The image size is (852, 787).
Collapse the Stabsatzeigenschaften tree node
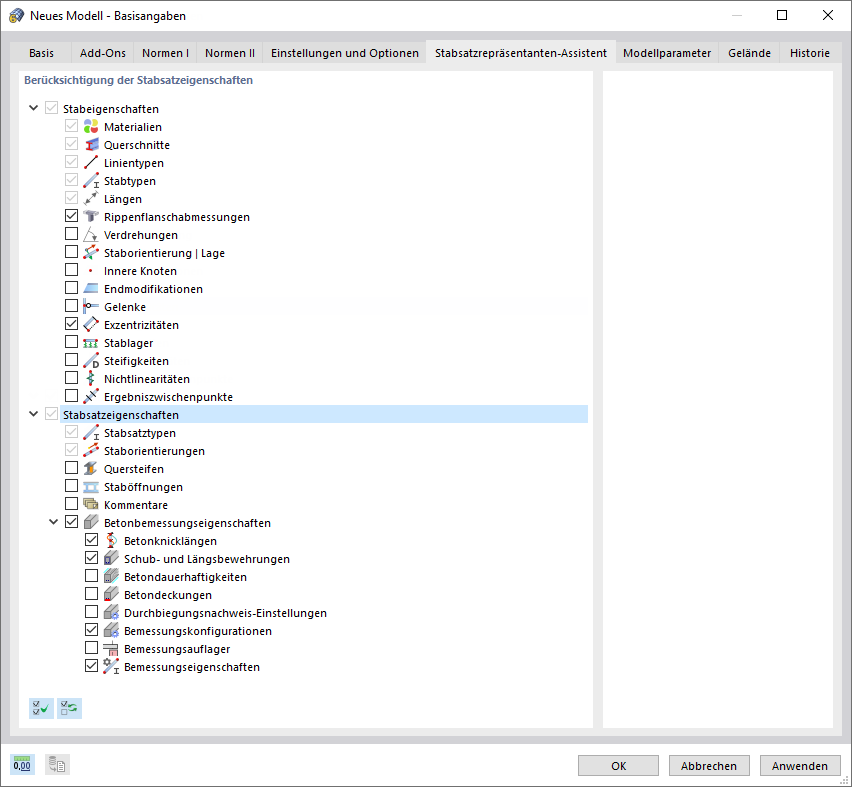point(33,414)
